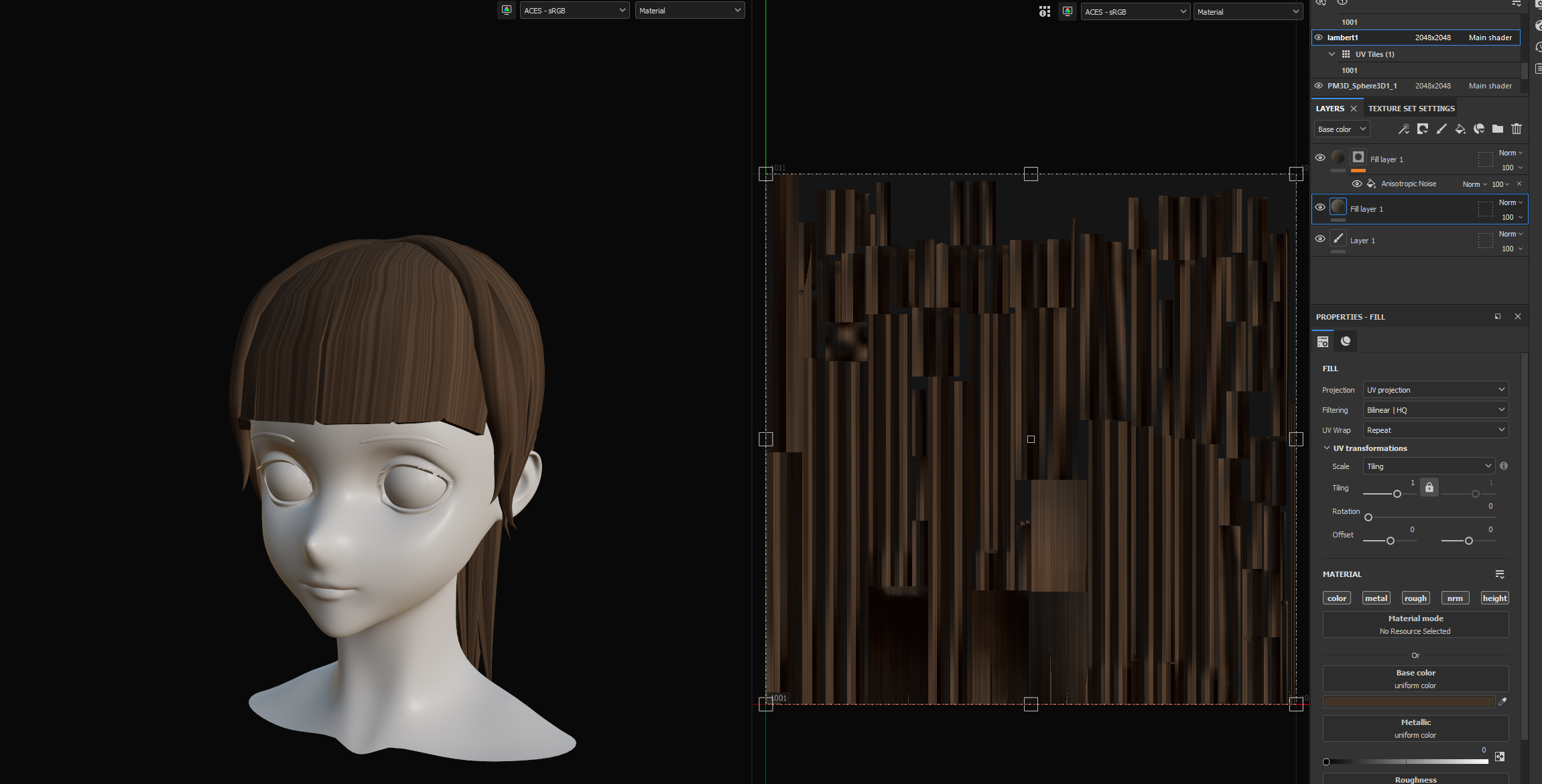Toggle visibility of lambert1 texture set
The width and height of the screenshot is (1542, 784).
pyautogui.click(x=1319, y=38)
